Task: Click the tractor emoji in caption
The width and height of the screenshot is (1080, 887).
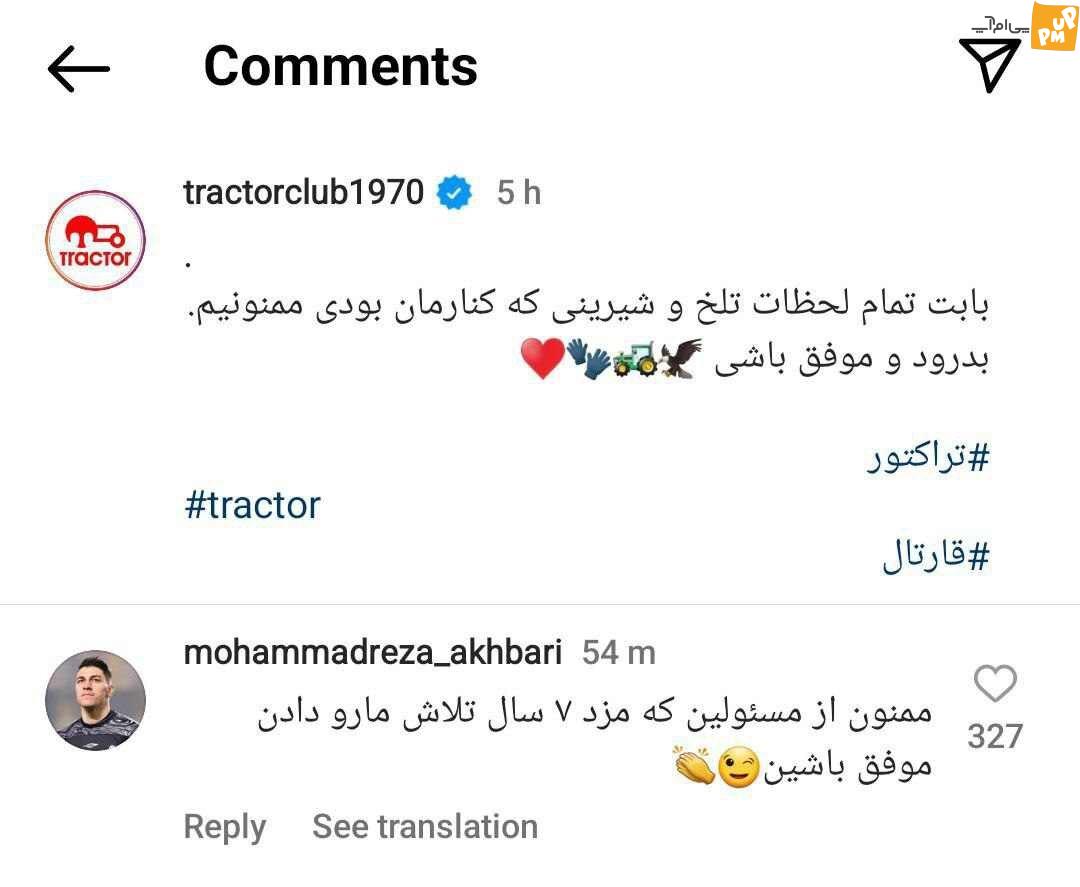Action: point(635,359)
